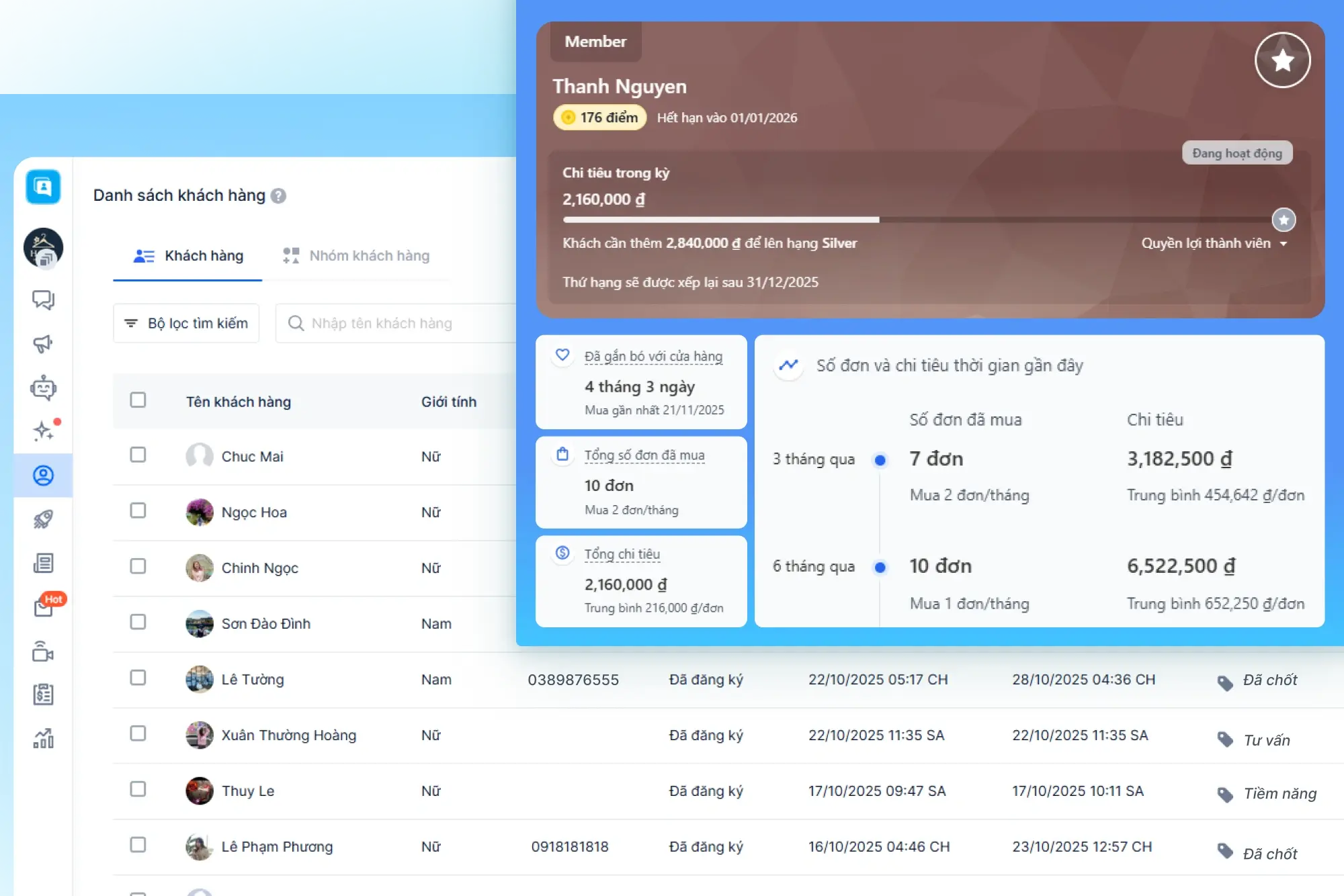The width and height of the screenshot is (1344, 896).
Task: Open the rocket sidebar icon
Action: 43,519
